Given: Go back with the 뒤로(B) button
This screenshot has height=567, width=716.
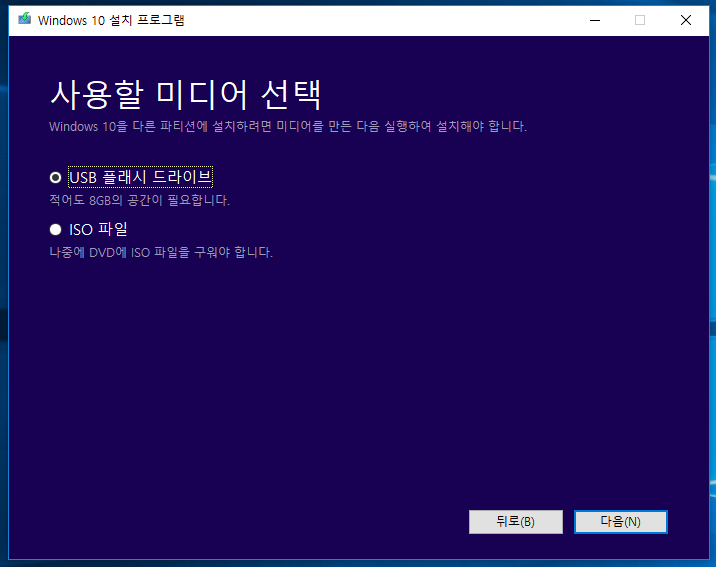Looking at the screenshot, I should [516, 521].
